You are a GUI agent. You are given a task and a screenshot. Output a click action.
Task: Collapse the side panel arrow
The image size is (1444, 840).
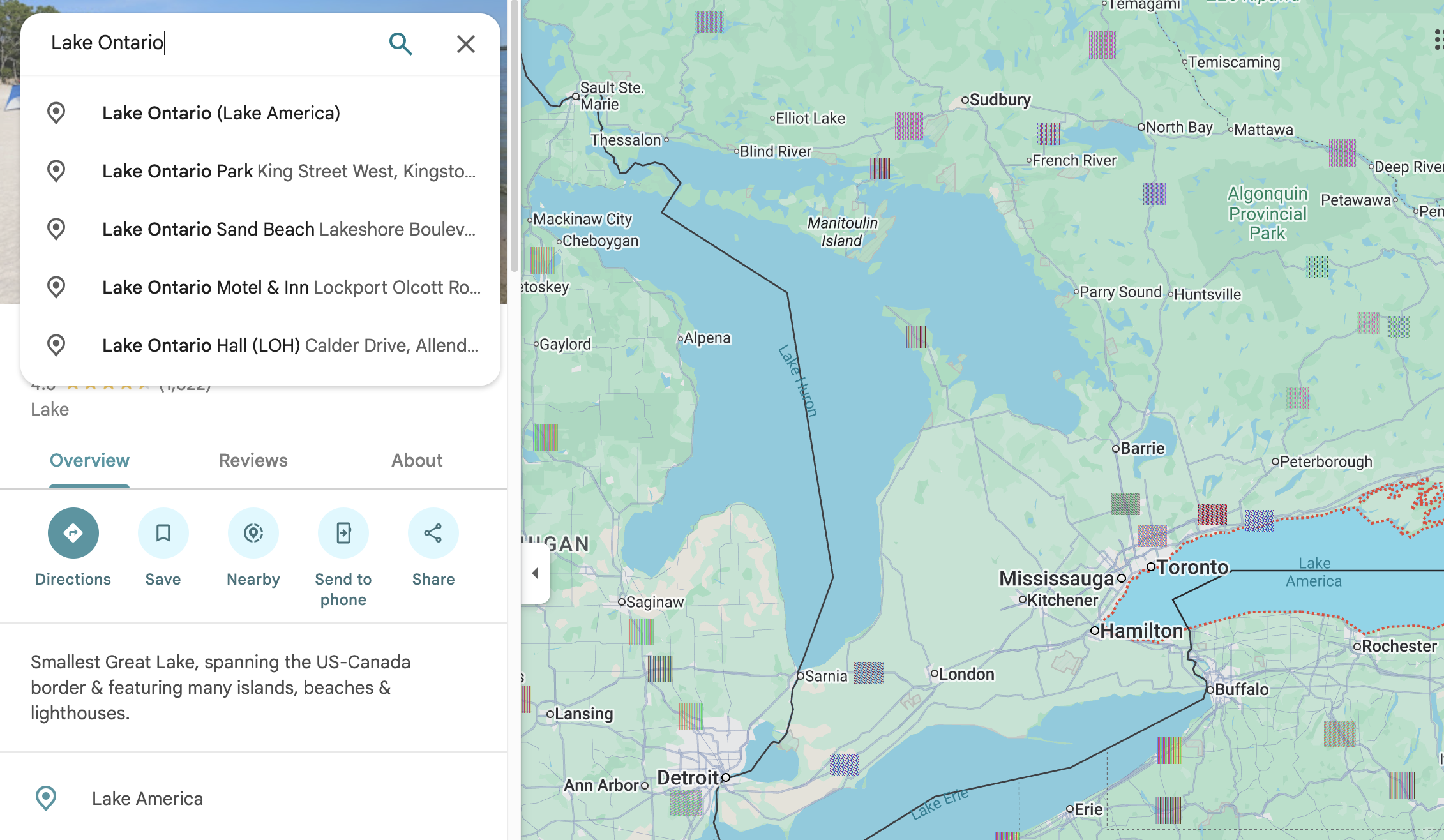coord(536,573)
